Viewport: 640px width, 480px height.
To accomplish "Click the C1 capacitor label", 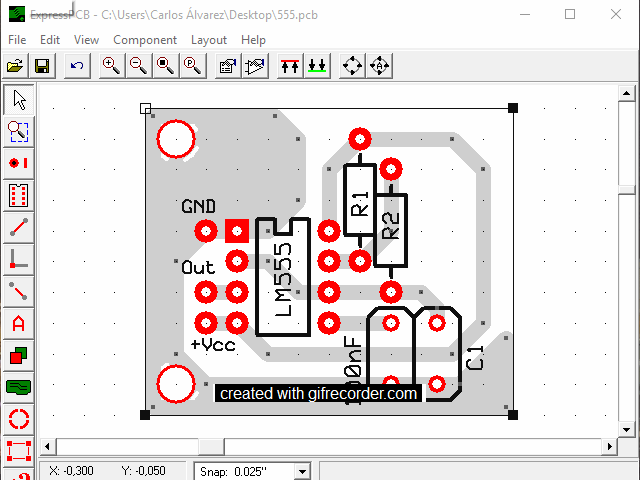I will coord(475,358).
